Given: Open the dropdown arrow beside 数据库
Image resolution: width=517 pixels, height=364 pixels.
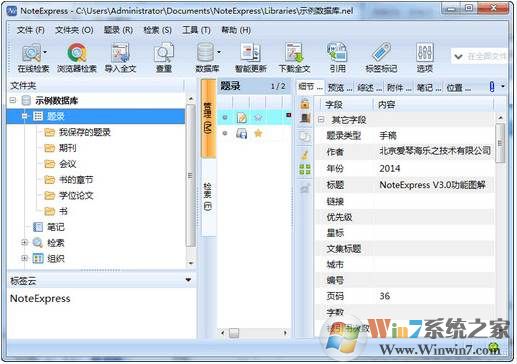Looking at the screenshot, I should [219, 52].
